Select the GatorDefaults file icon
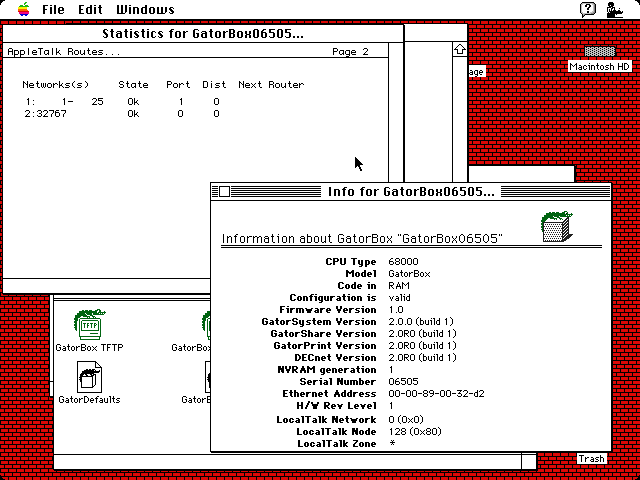The width and height of the screenshot is (640, 480). [x=89, y=377]
